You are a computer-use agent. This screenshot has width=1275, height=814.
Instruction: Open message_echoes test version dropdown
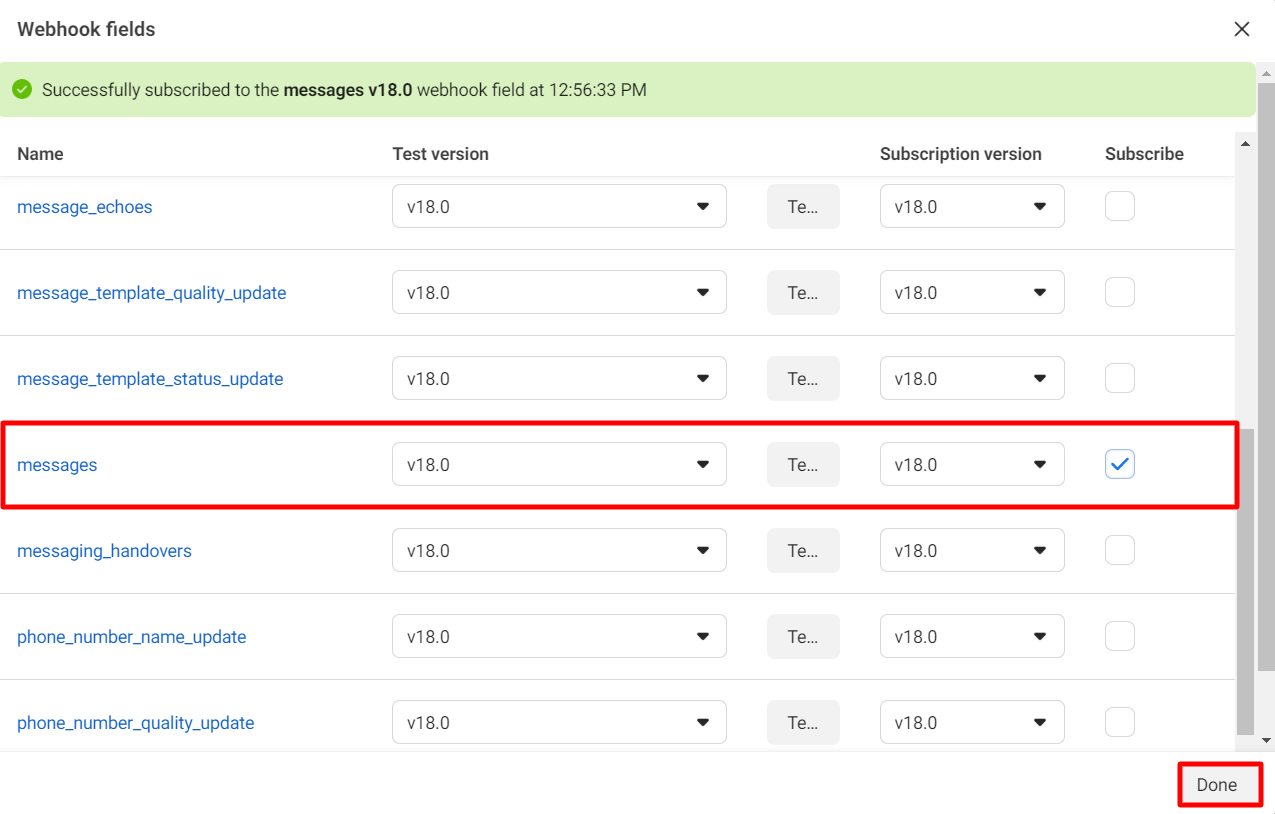click(x=558, y=206)
